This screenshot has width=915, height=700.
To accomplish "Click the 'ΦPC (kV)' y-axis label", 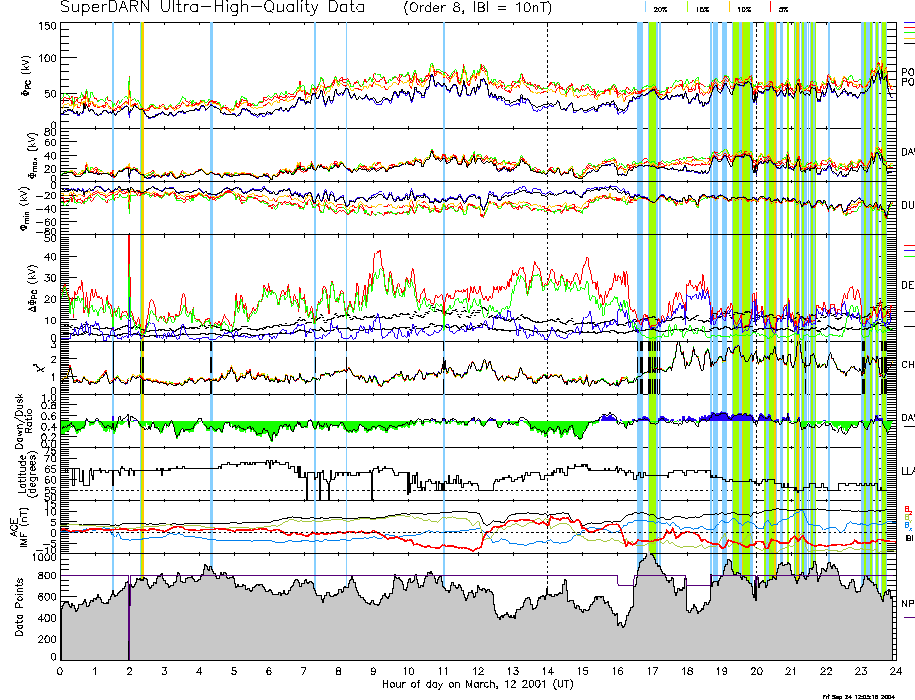I will pyautogui.click(x=27, y=76).
